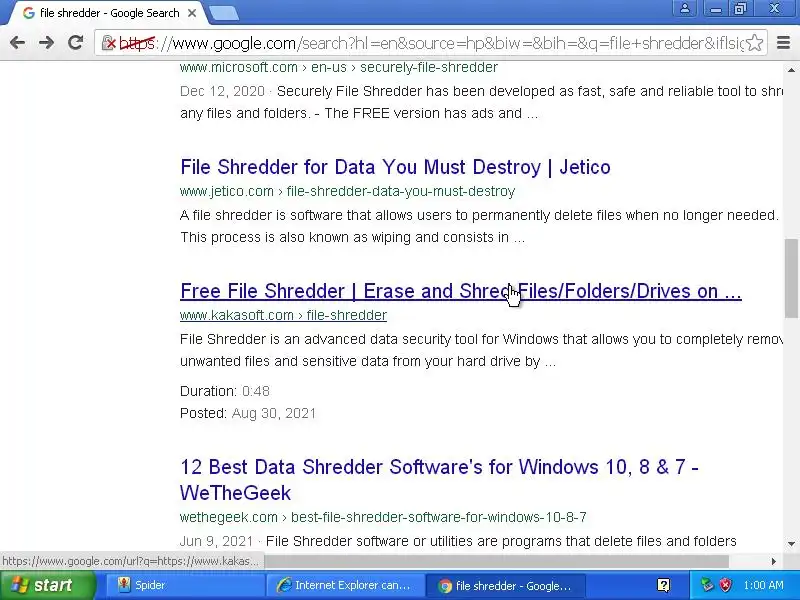The width and height of the screenshot is (800, 600).
Task: Click the Jun 9, 2021 snippet date
Action: [x=216, y=541]
